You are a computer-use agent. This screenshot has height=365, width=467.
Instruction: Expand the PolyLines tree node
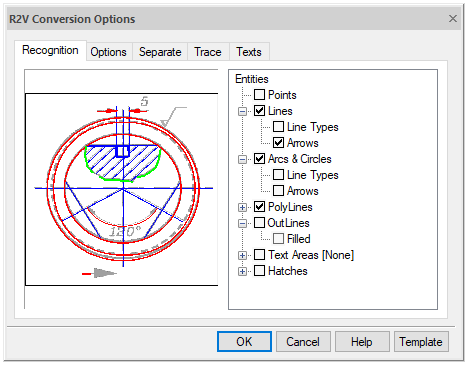click(242, 207)
